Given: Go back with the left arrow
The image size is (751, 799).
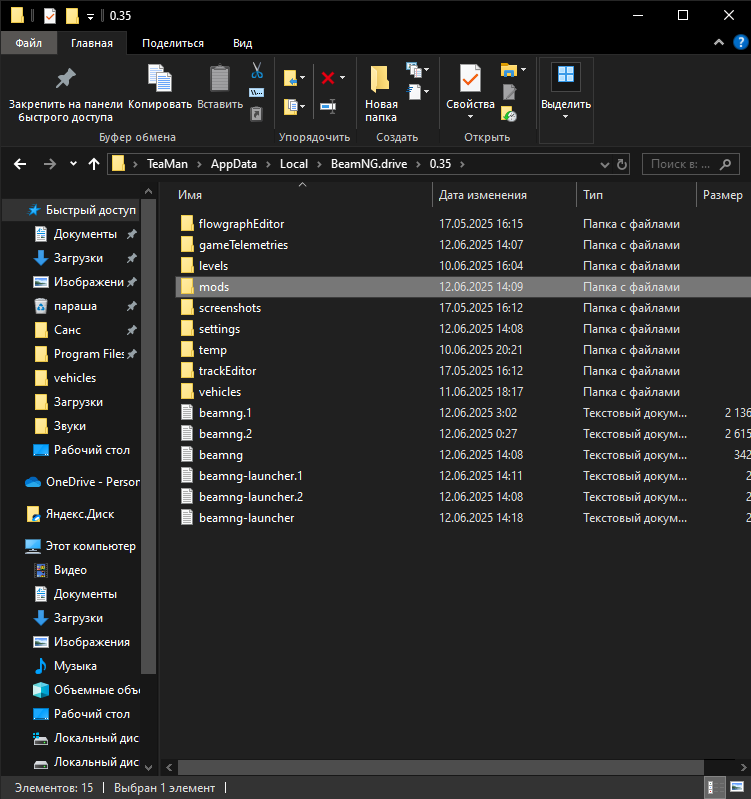Looking at the screenshot, I should pyautogui.click(x=20, y=164).
